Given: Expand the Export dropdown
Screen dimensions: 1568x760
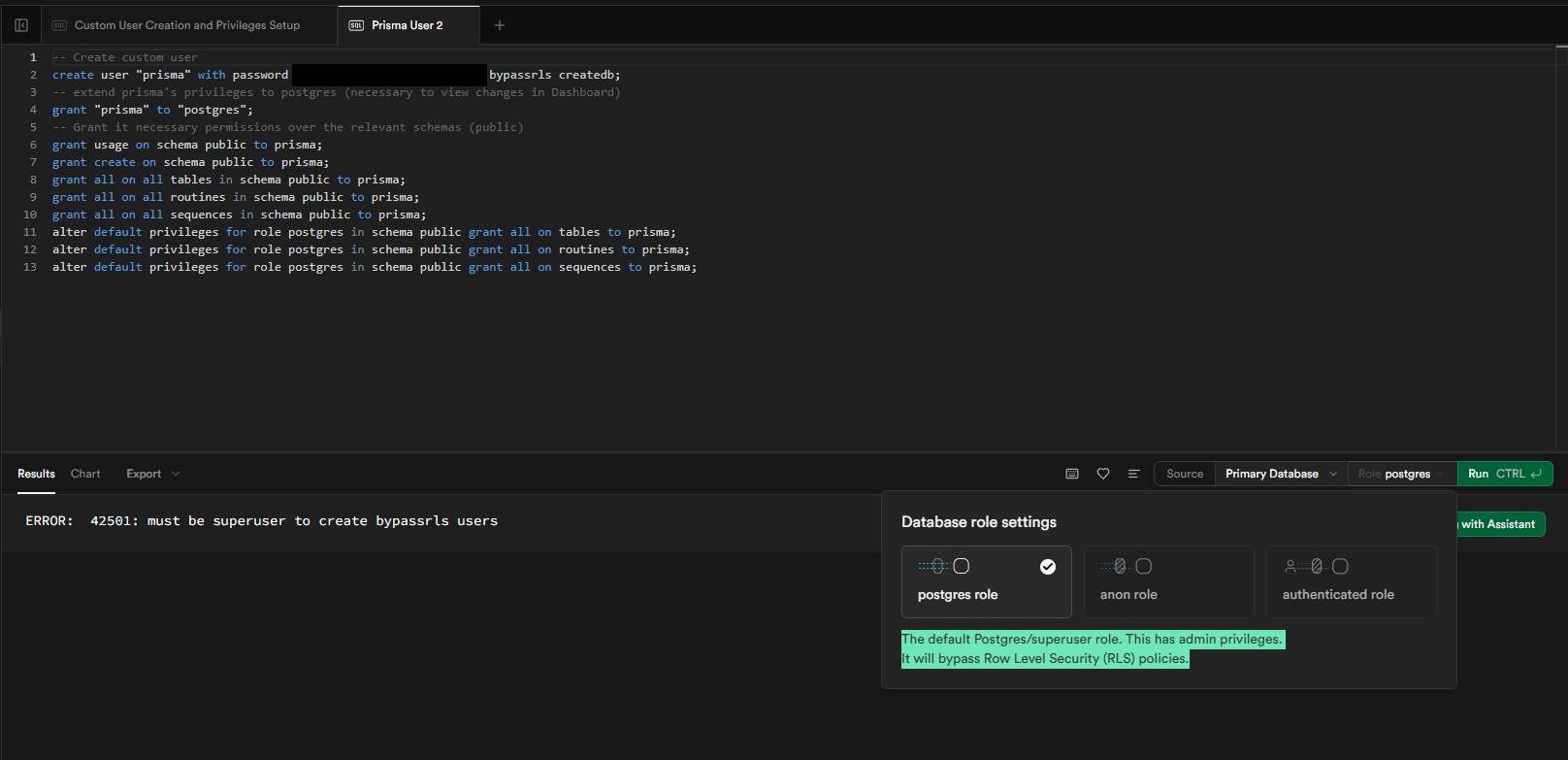Looking at the screenshot, I should point(152,474).
